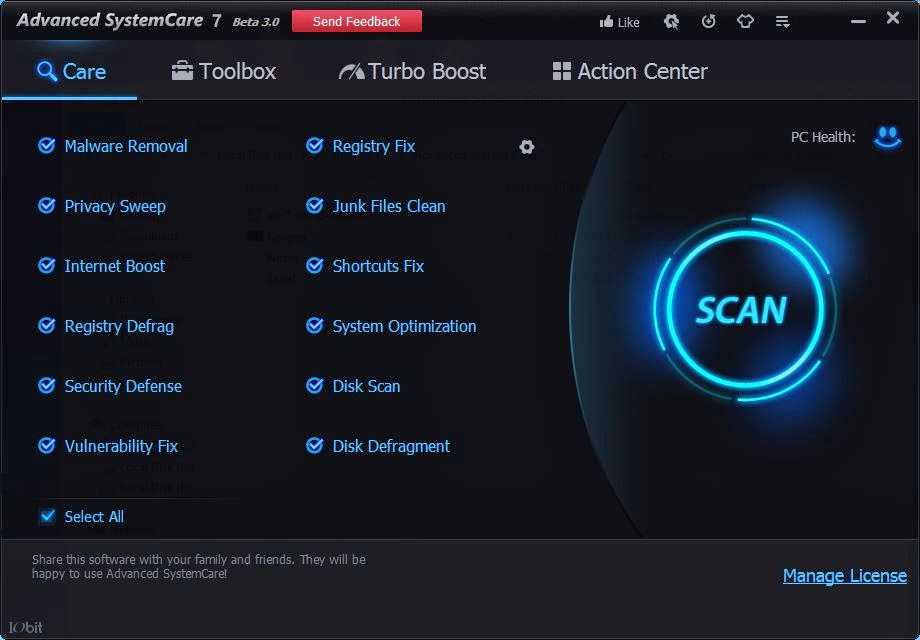
Task: Open Registry Fix settings gear icon
Action: [527, 147]
